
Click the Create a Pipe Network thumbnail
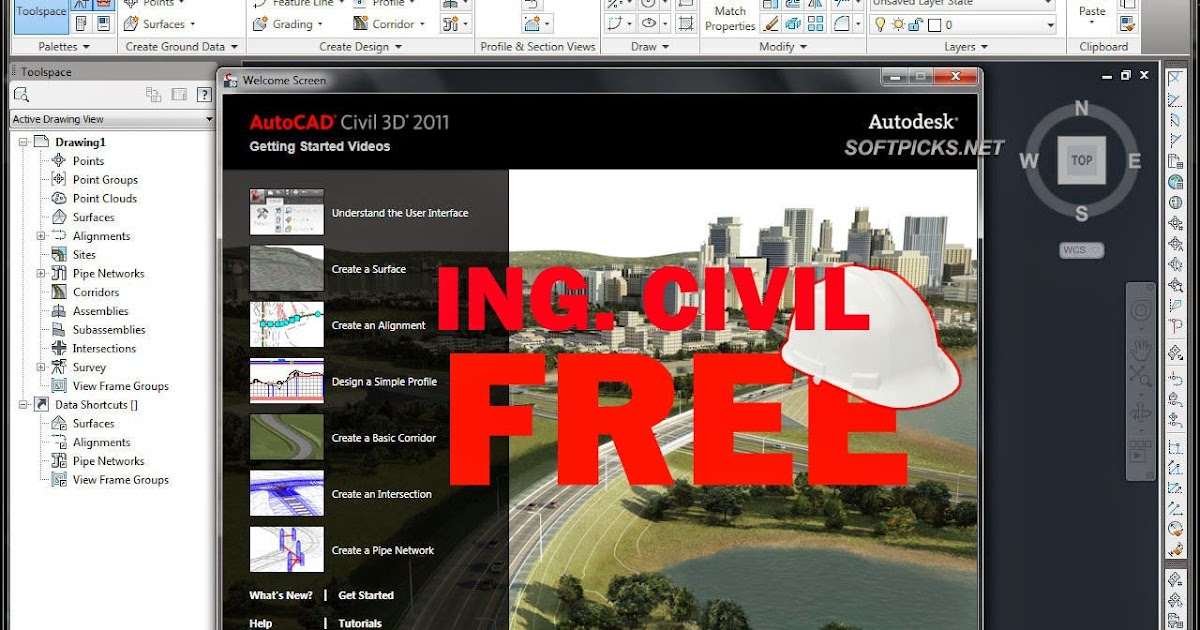click(x=287, y=550)
